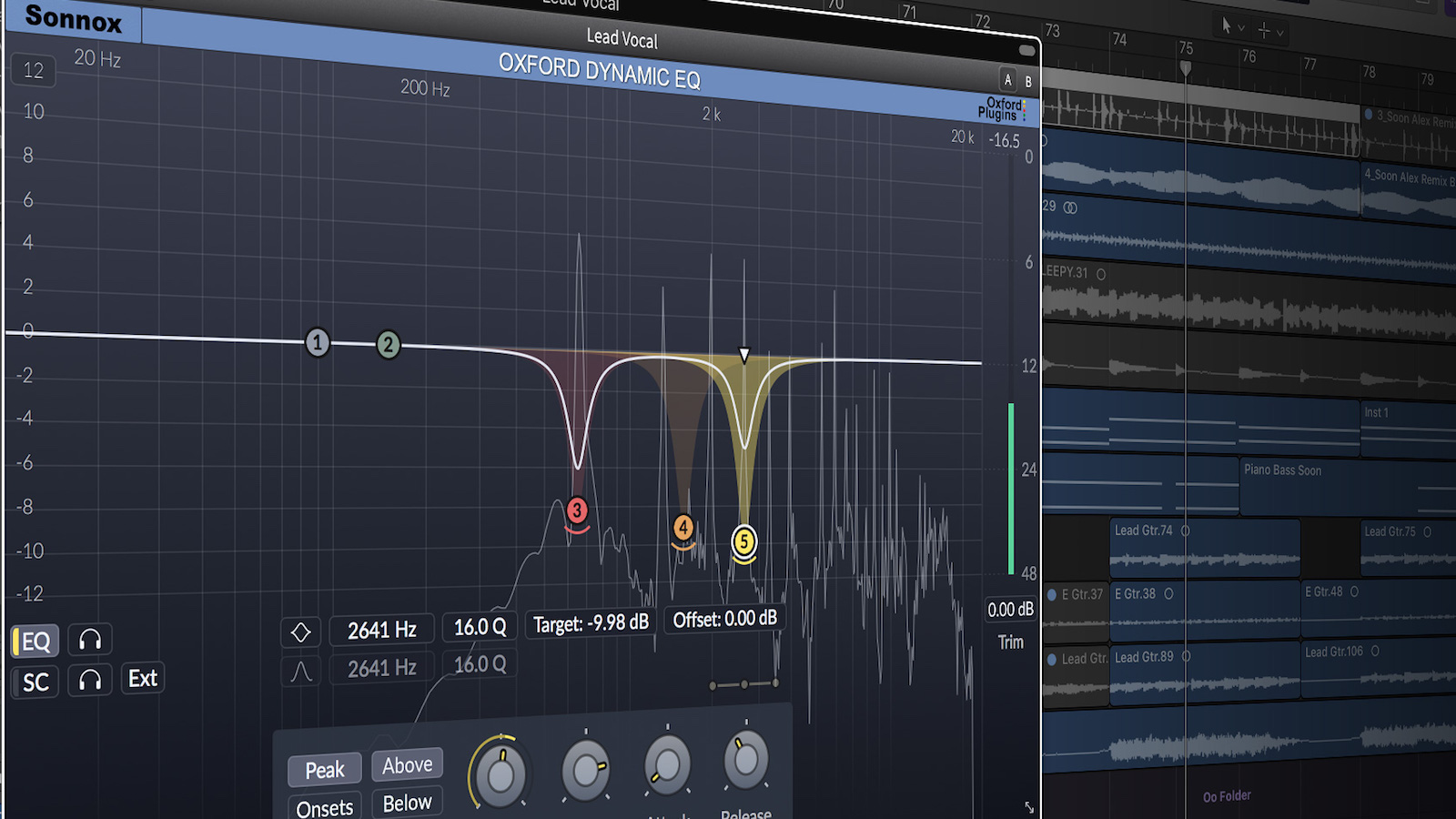
Task: Click white triangle marker above band 5
Action: [x=743, y=355]
